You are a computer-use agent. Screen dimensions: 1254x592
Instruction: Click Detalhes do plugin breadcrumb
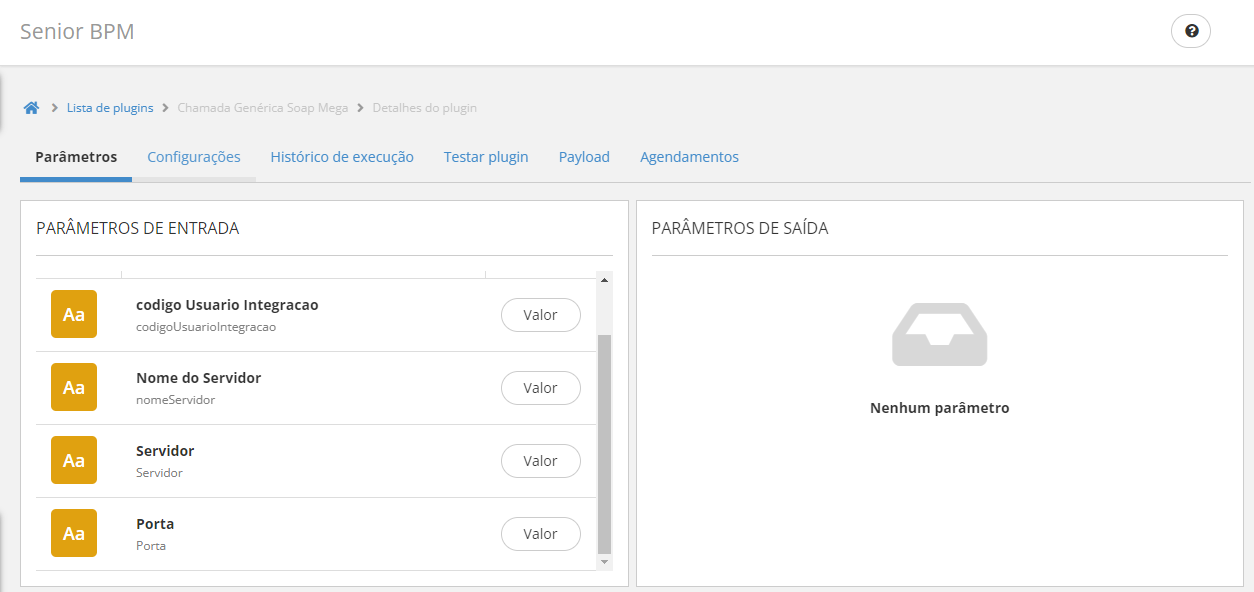point(425,108)
